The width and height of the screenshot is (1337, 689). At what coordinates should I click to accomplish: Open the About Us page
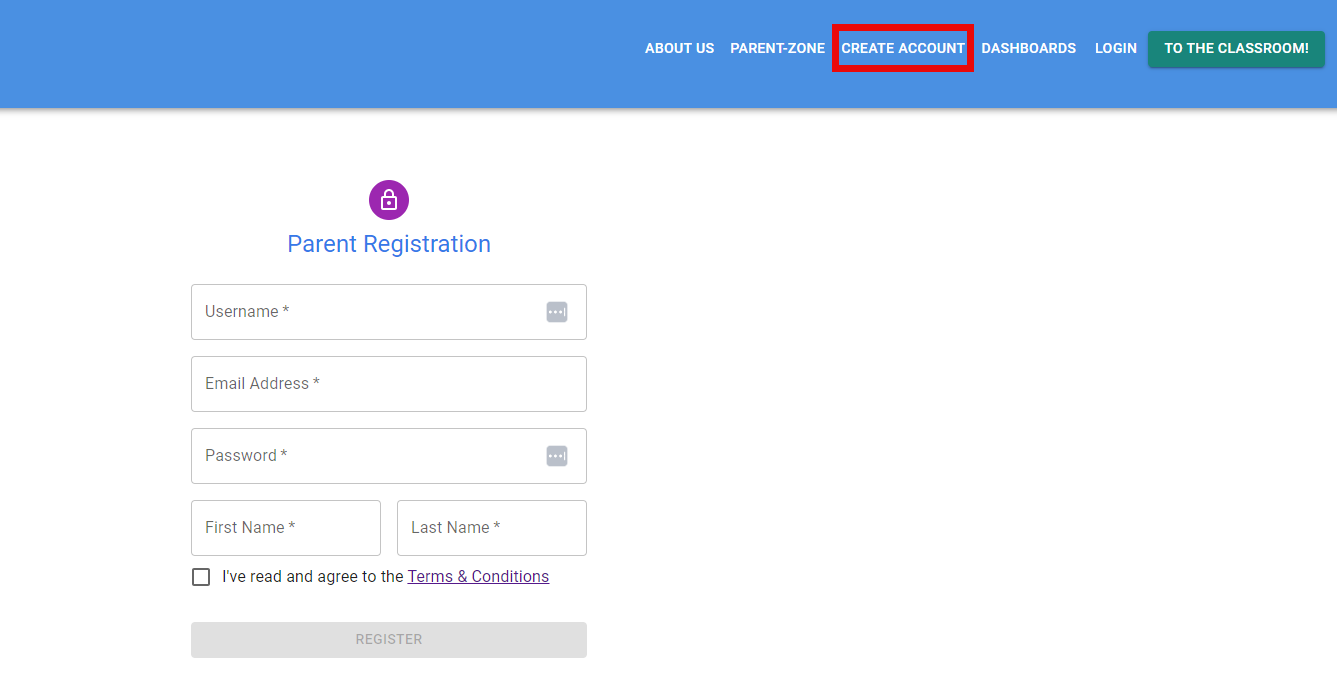pos(679,48)
